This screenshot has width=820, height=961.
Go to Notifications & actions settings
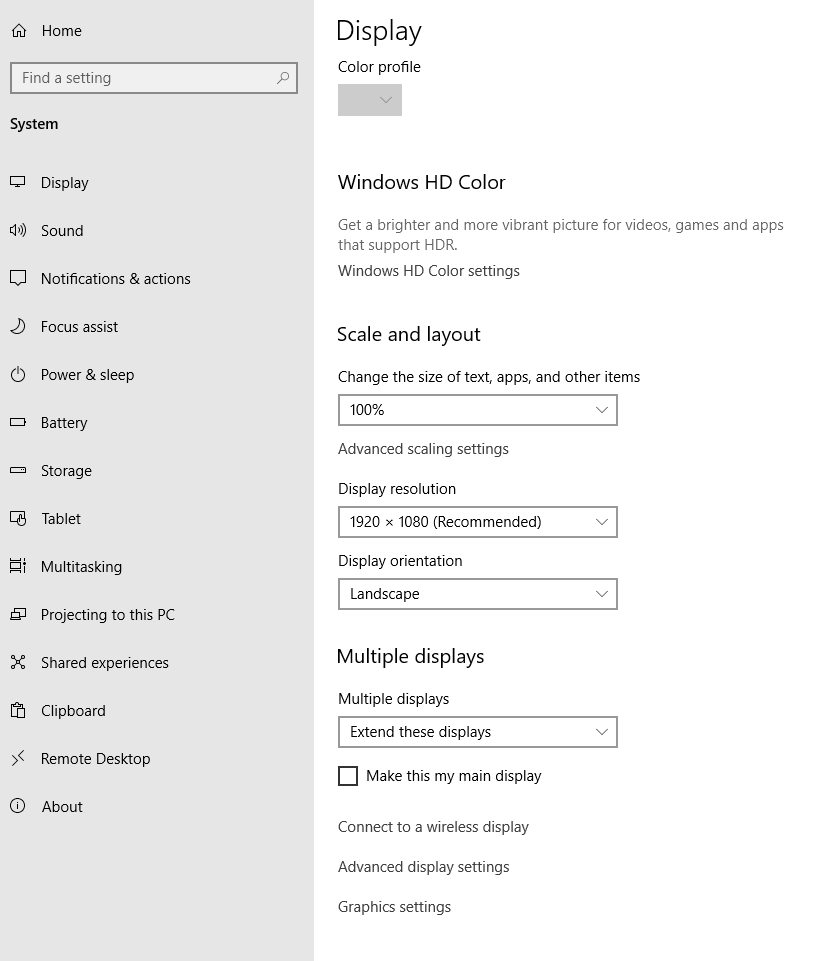(115, 279)
